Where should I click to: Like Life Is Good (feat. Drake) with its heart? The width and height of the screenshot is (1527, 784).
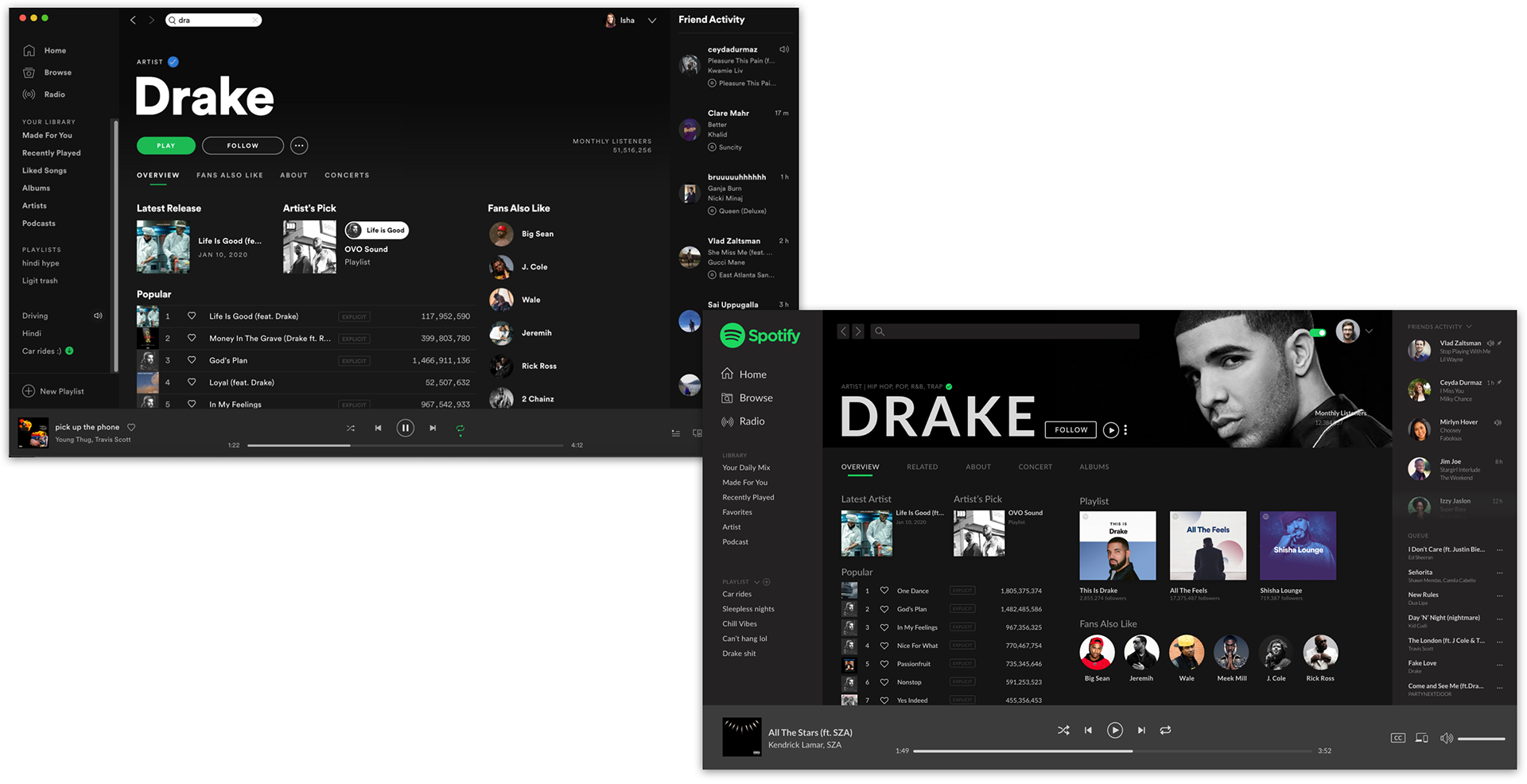[192, 316]
